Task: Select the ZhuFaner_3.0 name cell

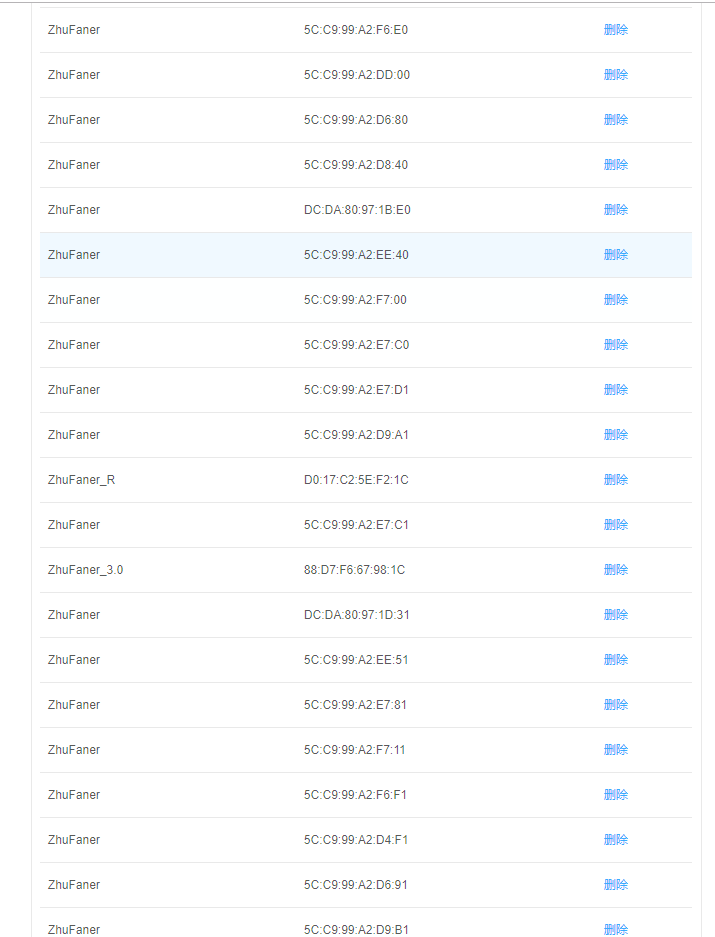Action: click(85, 570)
